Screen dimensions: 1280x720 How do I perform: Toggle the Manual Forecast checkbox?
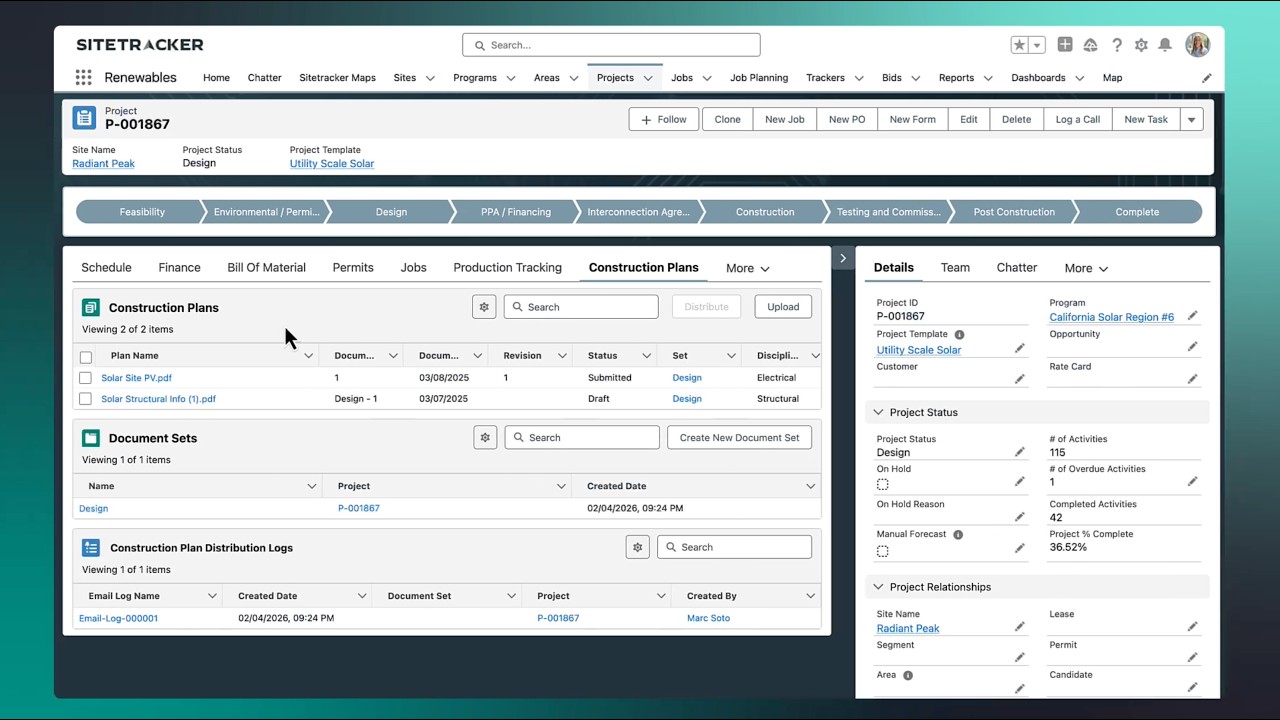(882, 551)
